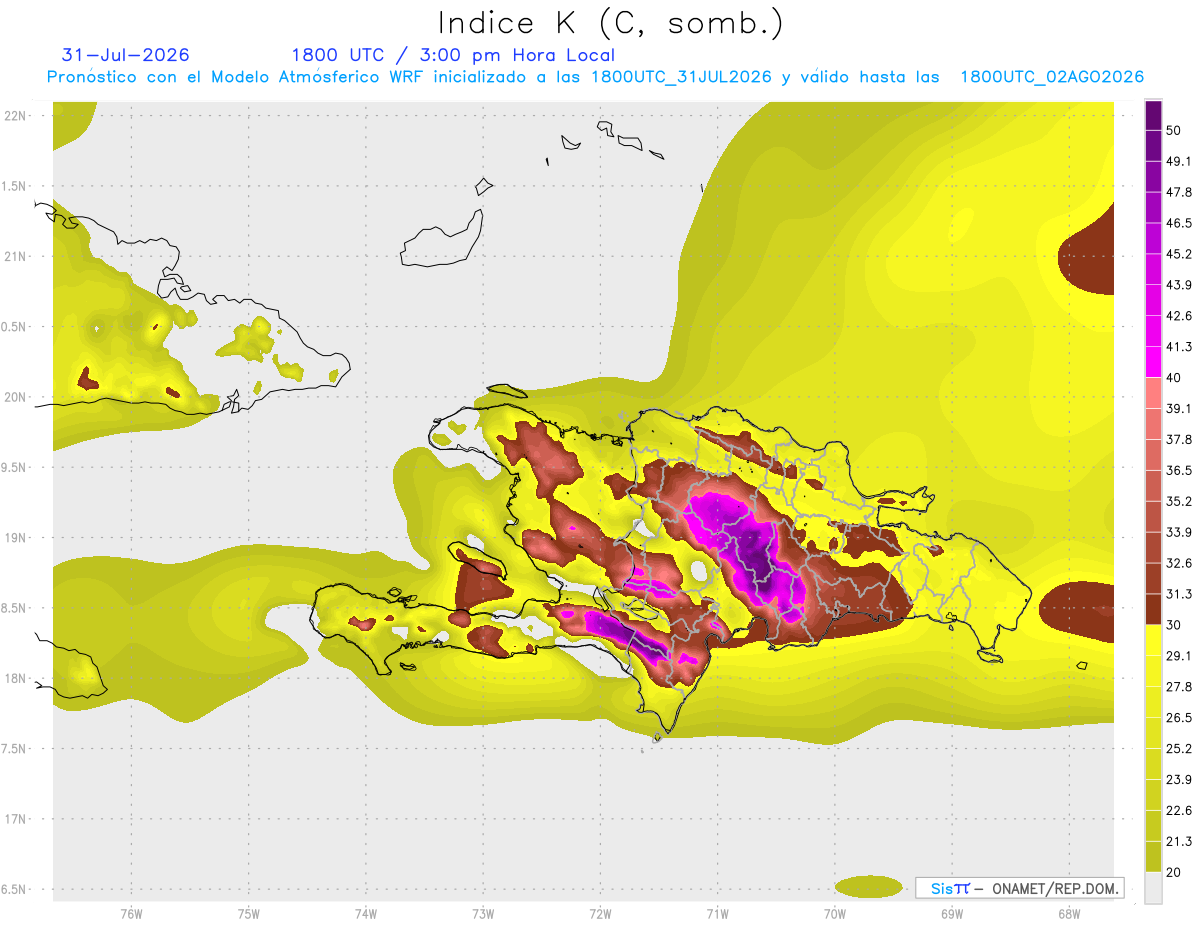
Task: Click the "72W" longitude label
Action: point(600,913)
